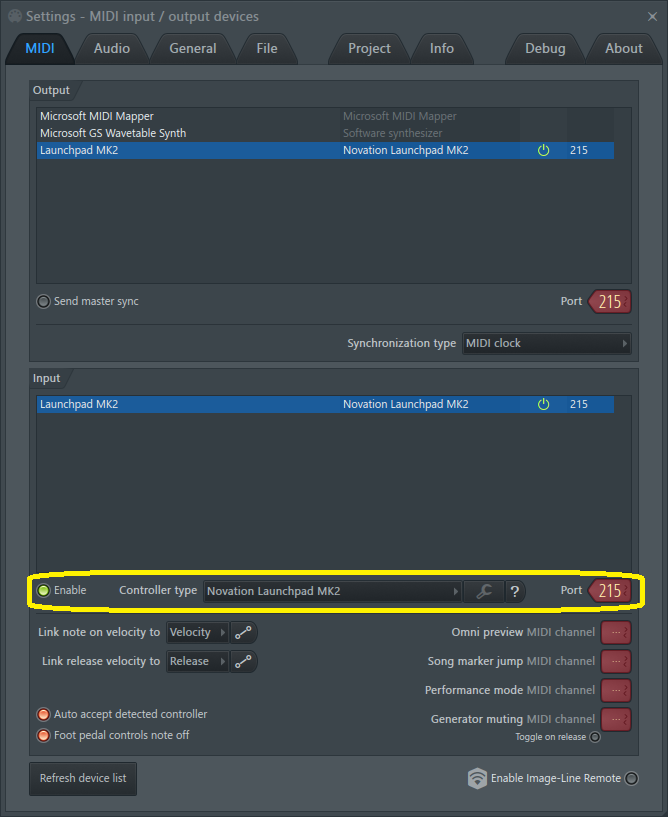Click Refresh device list button
The width and height of the screenshot is (668, 817).
click(83, 778)
